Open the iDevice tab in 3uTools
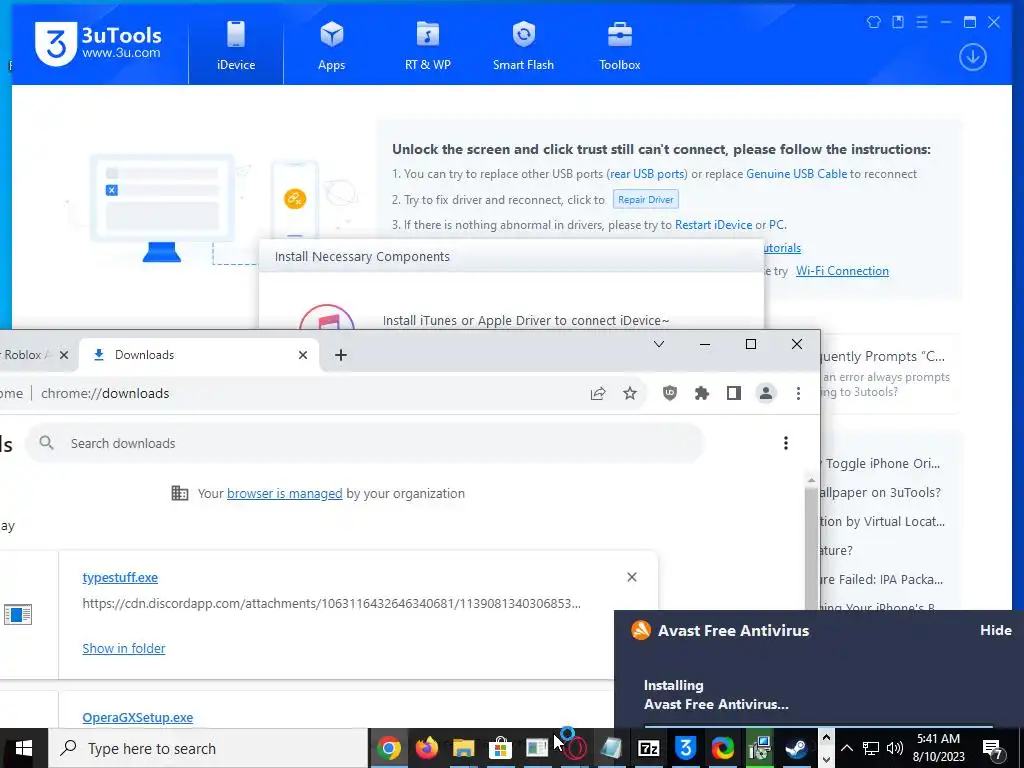1024x768 pixels. point(236,46)
